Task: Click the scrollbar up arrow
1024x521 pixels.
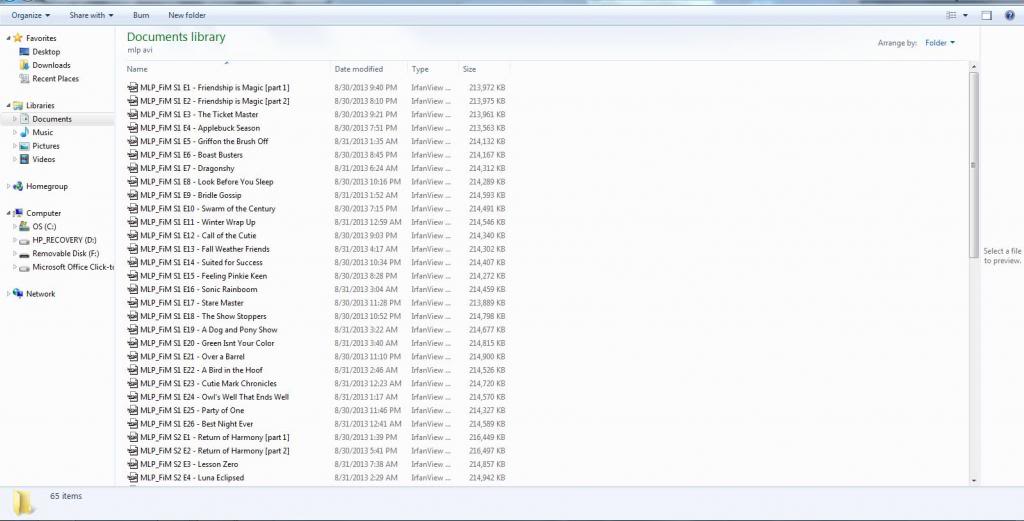Action: (974, 67)
